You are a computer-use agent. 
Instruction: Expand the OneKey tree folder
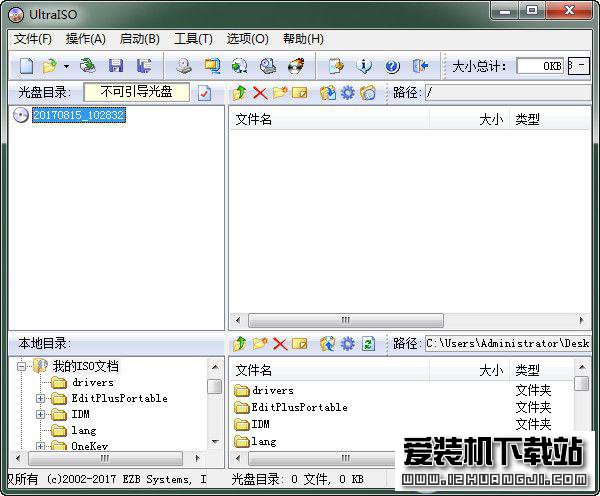[41, 446]
